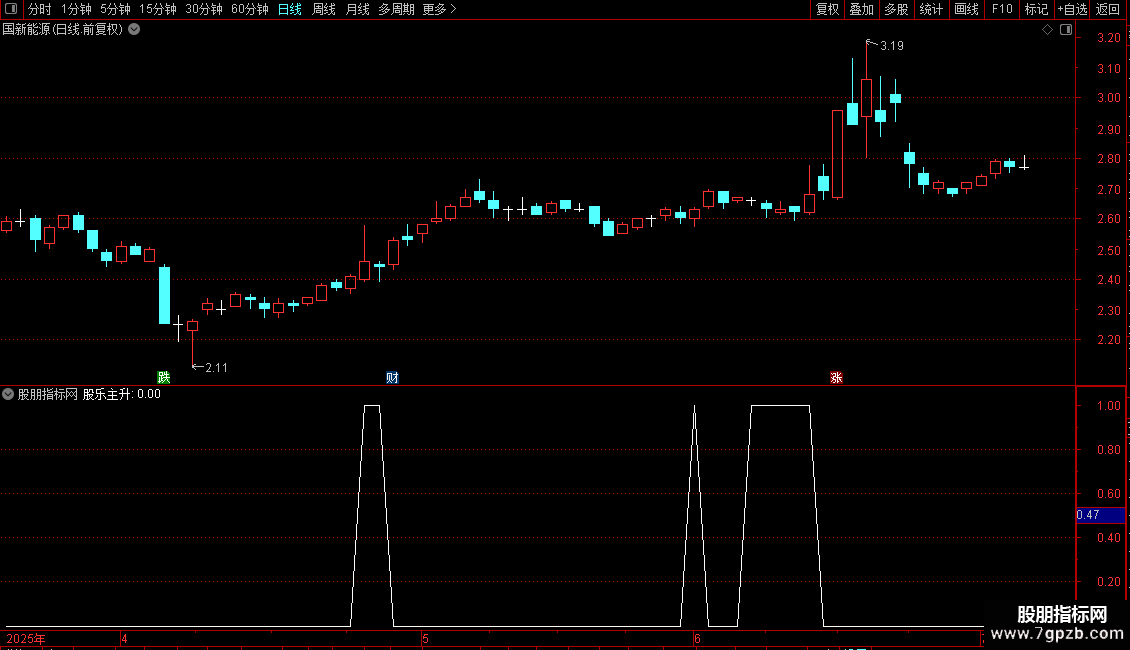1130x650 pixels.
Task: Click the panel layout icon at top-left
Action: coord(11,9)
